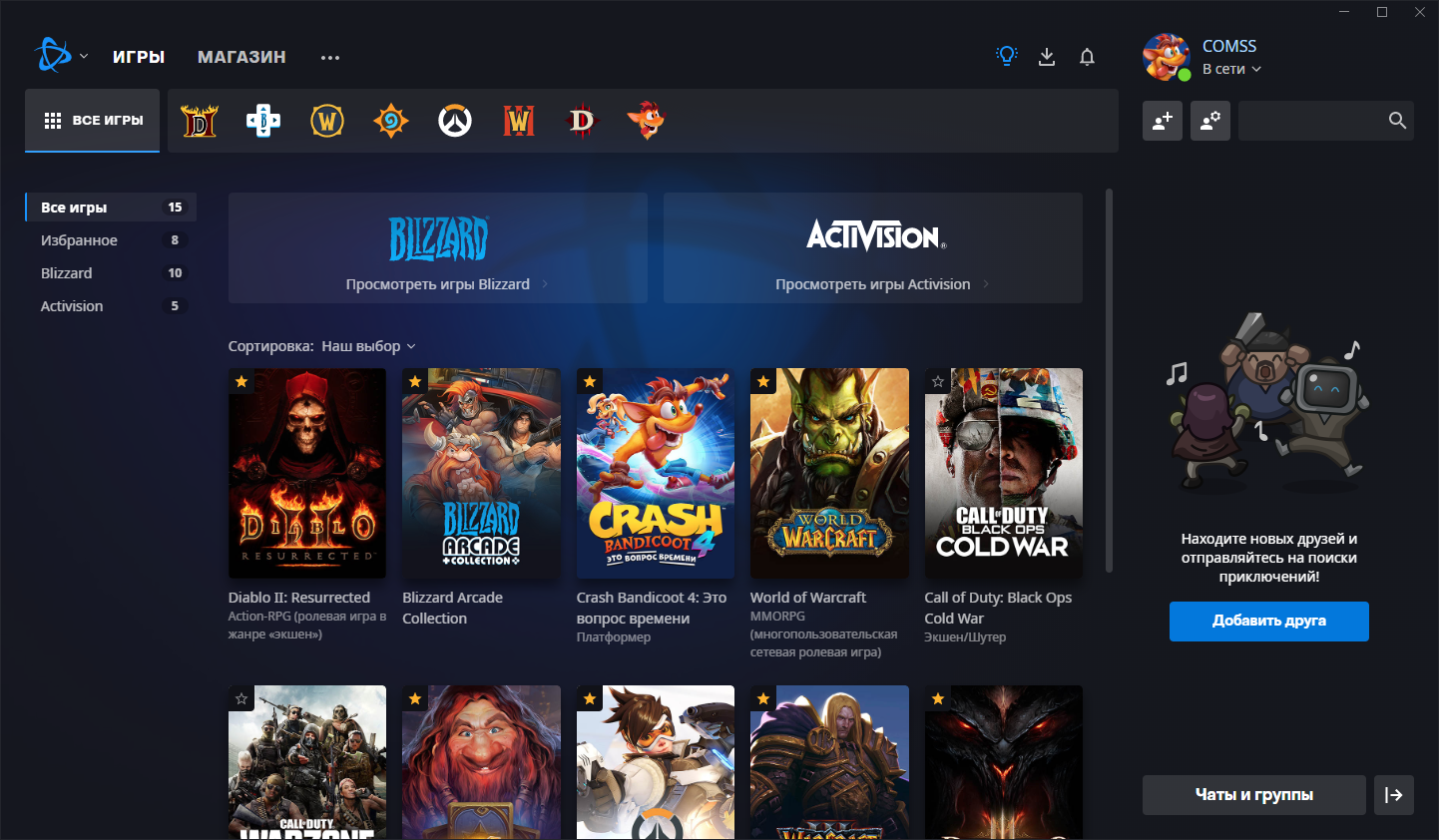Select the Overwatch icon in game bar
1439x840 pixels.
[x=455, y=121]
